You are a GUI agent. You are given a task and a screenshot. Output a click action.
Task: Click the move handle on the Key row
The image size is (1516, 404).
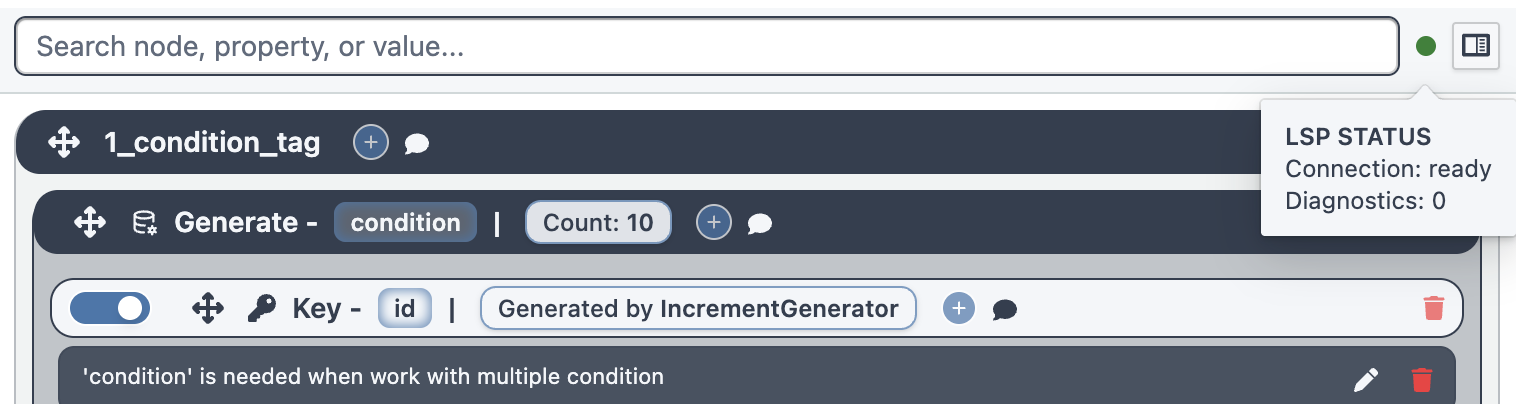click(207, 309)
